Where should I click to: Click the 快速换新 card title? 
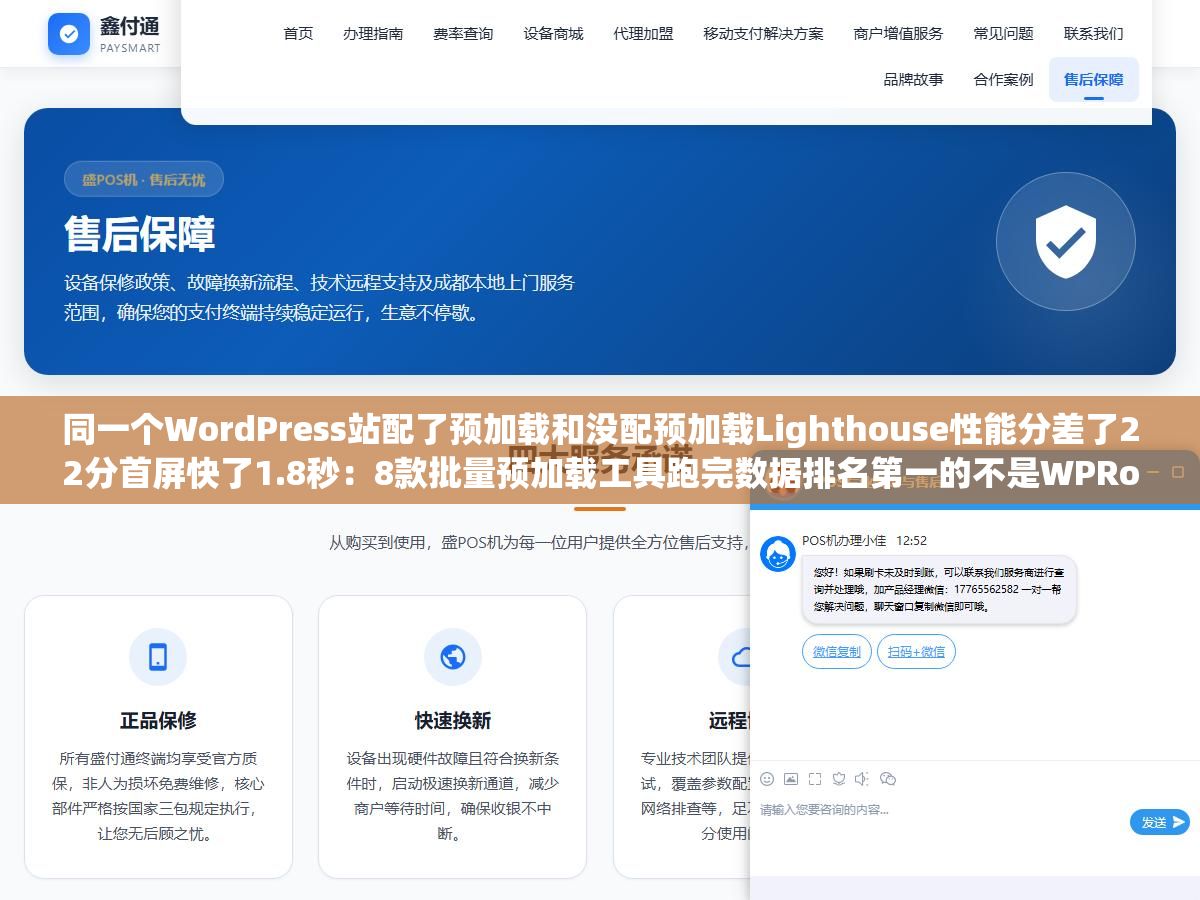(453, 720)
